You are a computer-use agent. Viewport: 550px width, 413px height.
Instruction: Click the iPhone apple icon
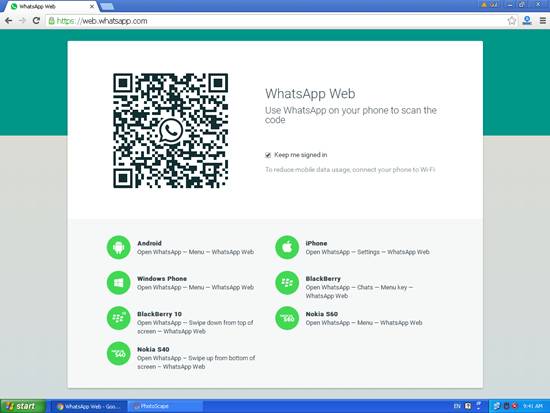[287, 247]
